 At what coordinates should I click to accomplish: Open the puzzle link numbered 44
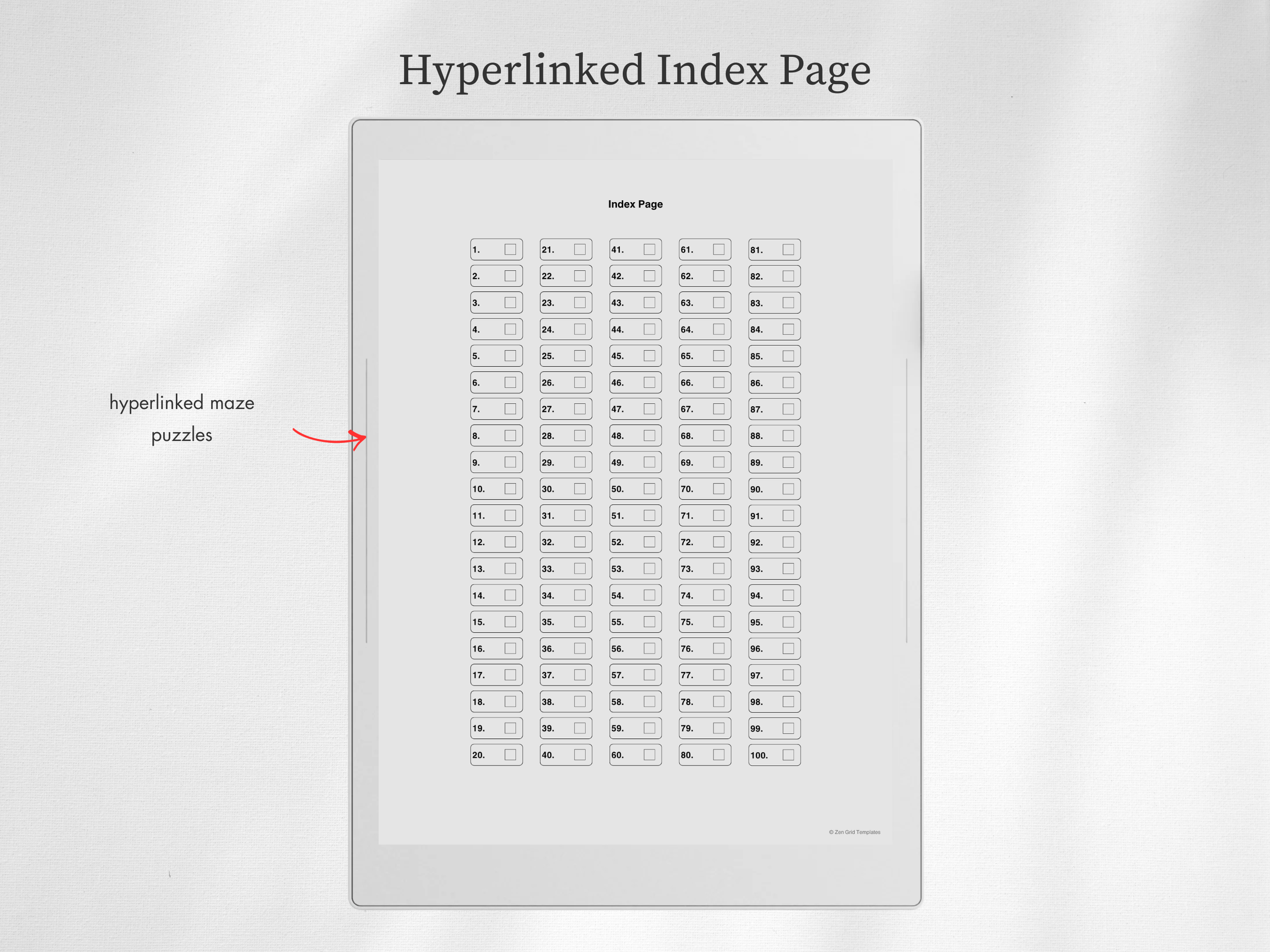point(617,330)
